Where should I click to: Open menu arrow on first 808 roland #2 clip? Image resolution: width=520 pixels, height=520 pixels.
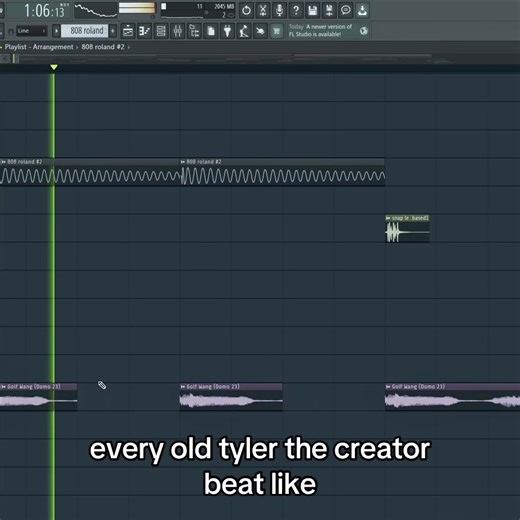click(4, 162)
